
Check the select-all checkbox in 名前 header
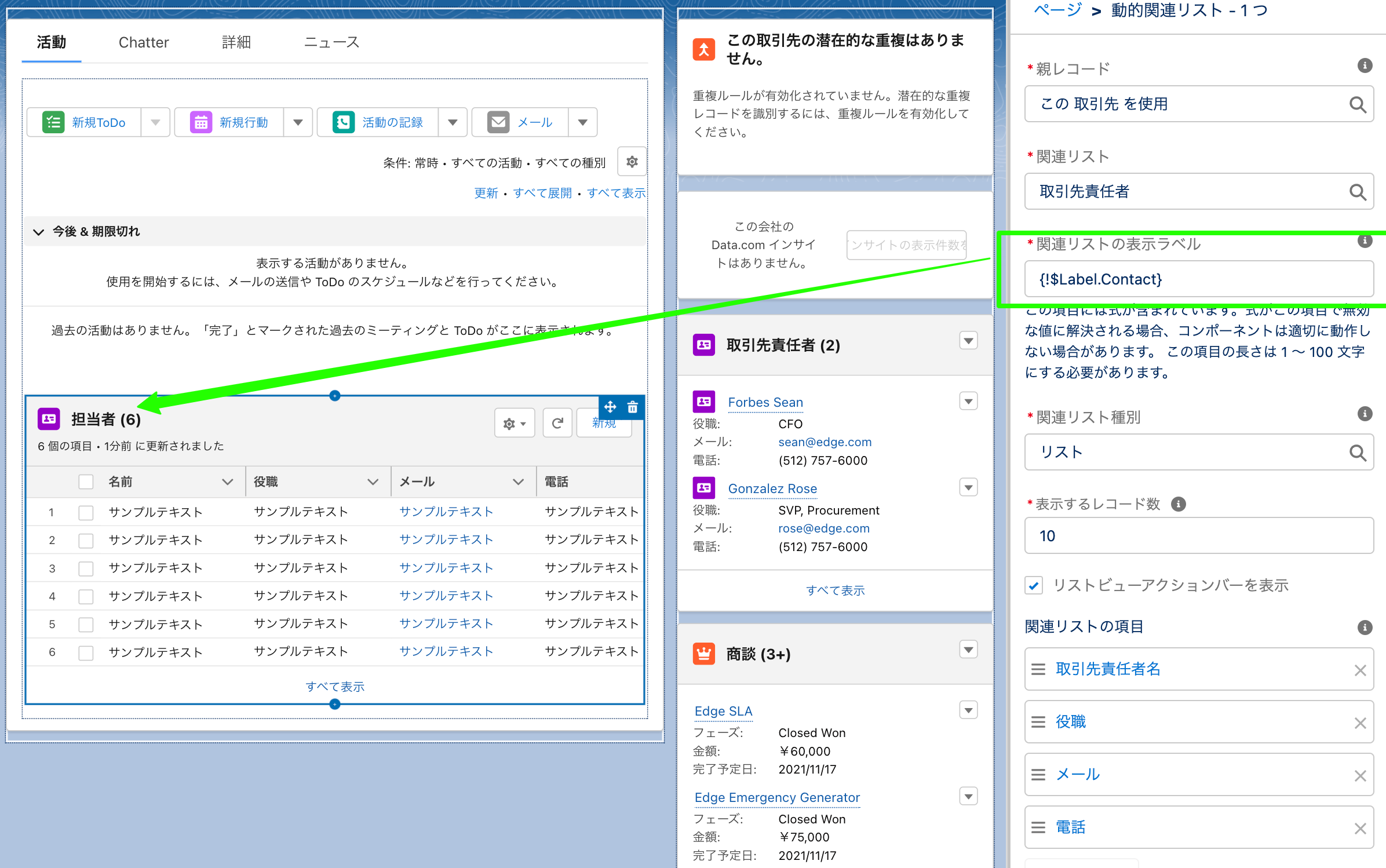(x=86, y=482)
